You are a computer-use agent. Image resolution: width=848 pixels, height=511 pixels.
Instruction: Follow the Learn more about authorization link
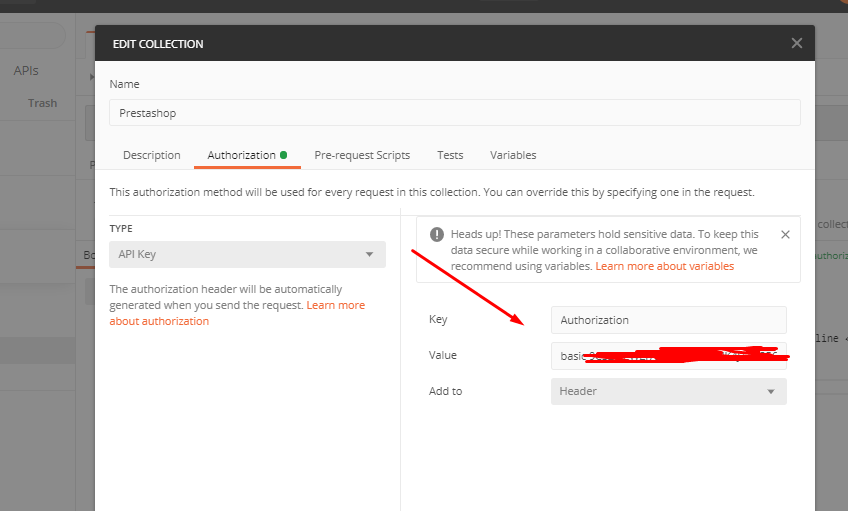pos(237,313)
